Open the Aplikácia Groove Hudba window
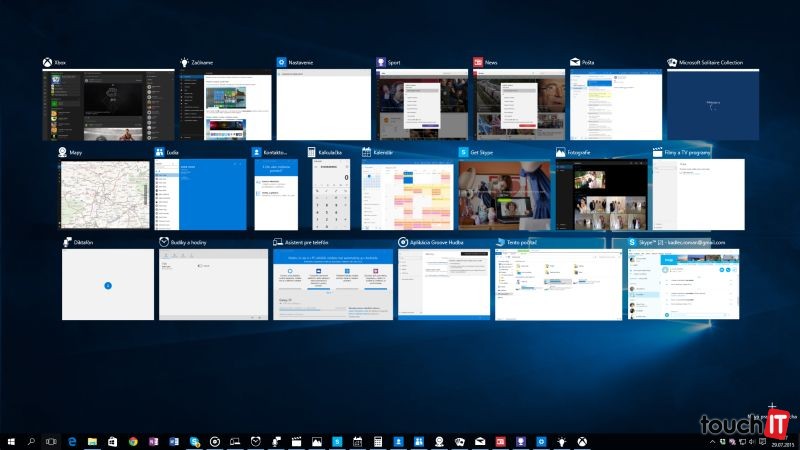 coord(443,285)
